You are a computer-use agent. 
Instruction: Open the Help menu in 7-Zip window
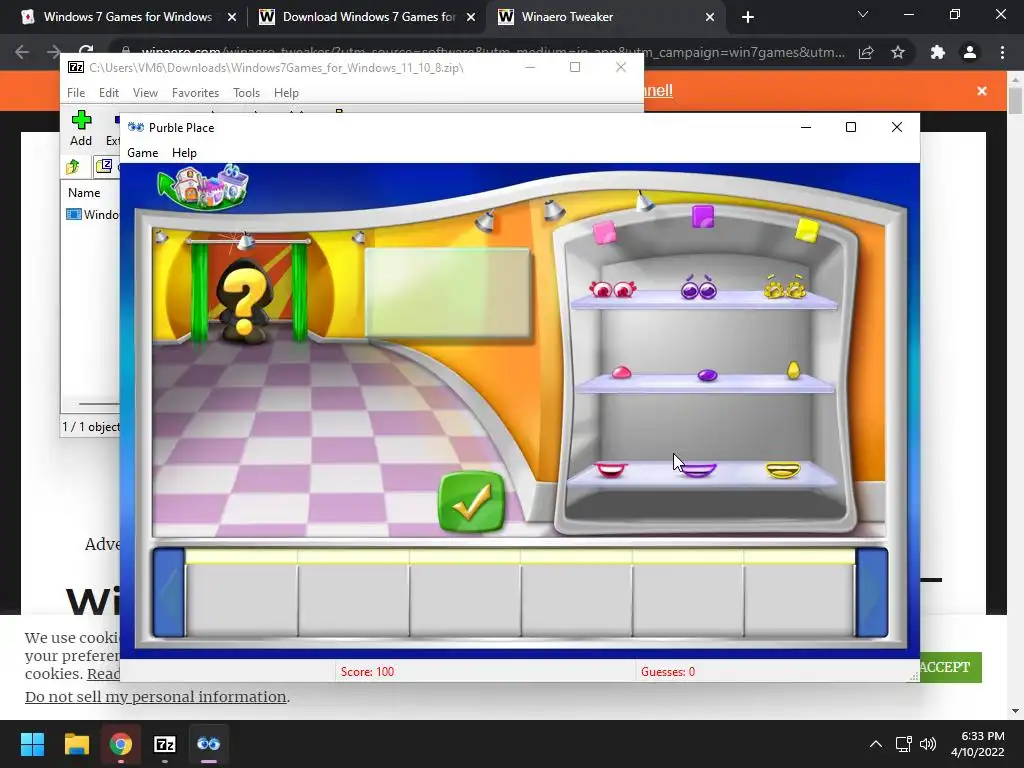286,93
